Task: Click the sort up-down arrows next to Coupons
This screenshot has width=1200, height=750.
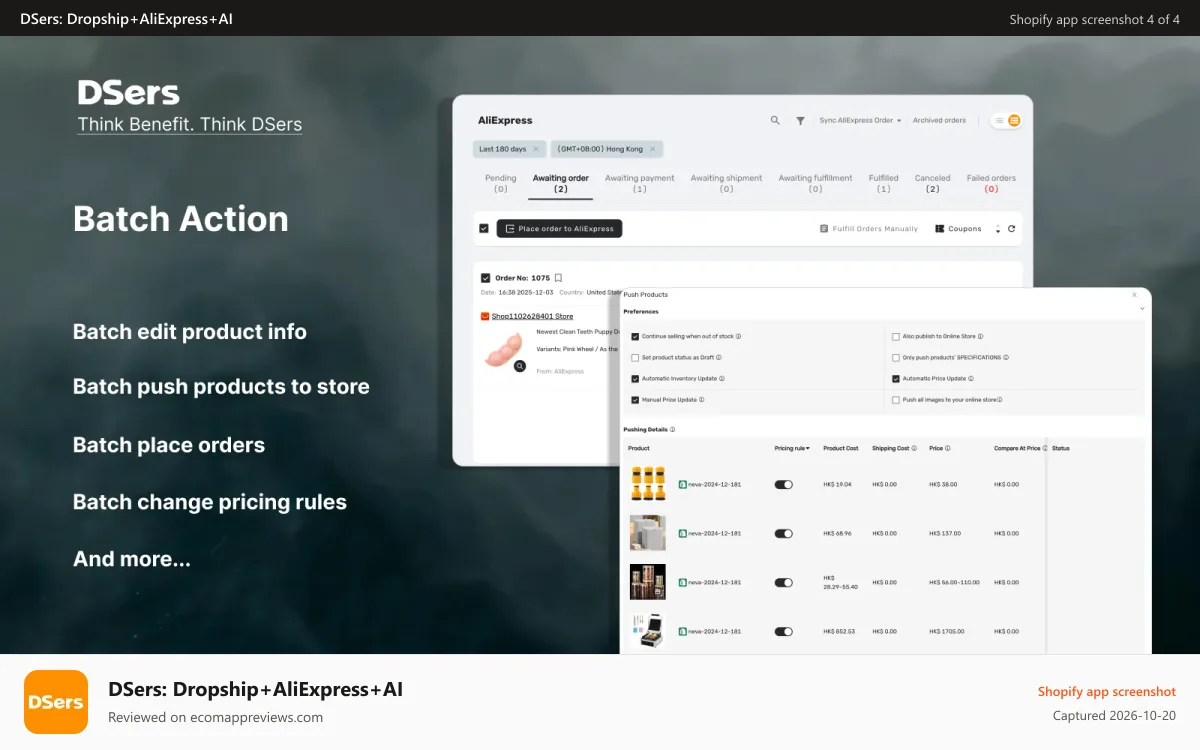Action: (x=997, y=229)
